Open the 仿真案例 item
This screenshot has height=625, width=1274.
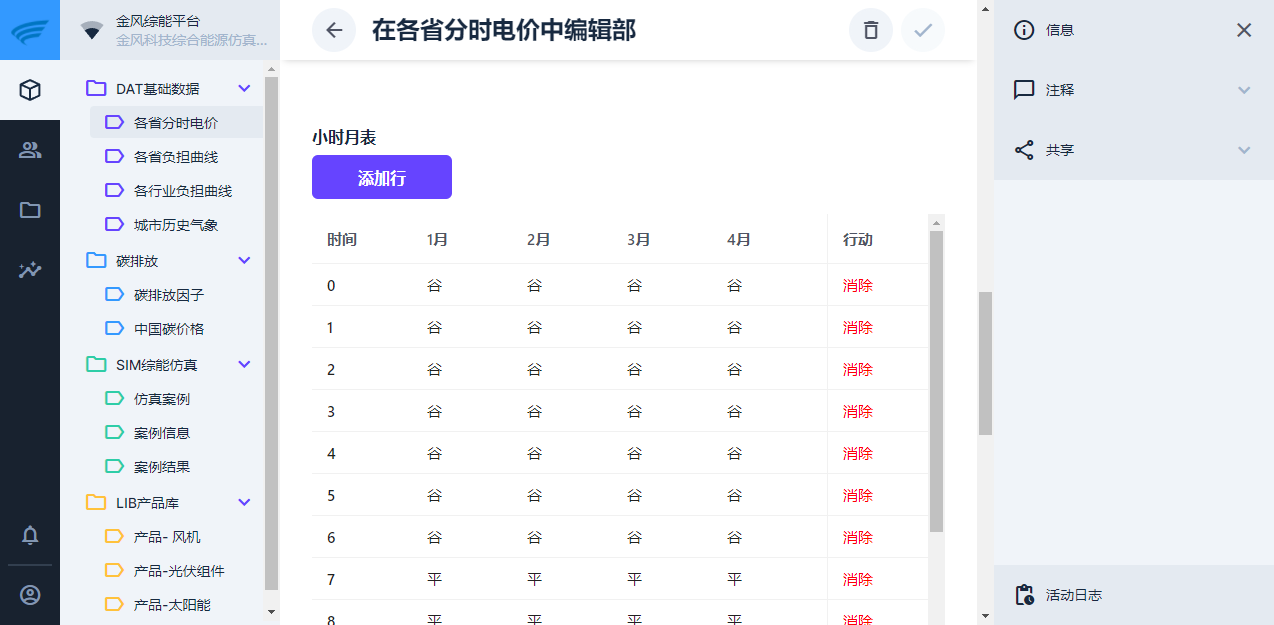(x=162, y=399)
